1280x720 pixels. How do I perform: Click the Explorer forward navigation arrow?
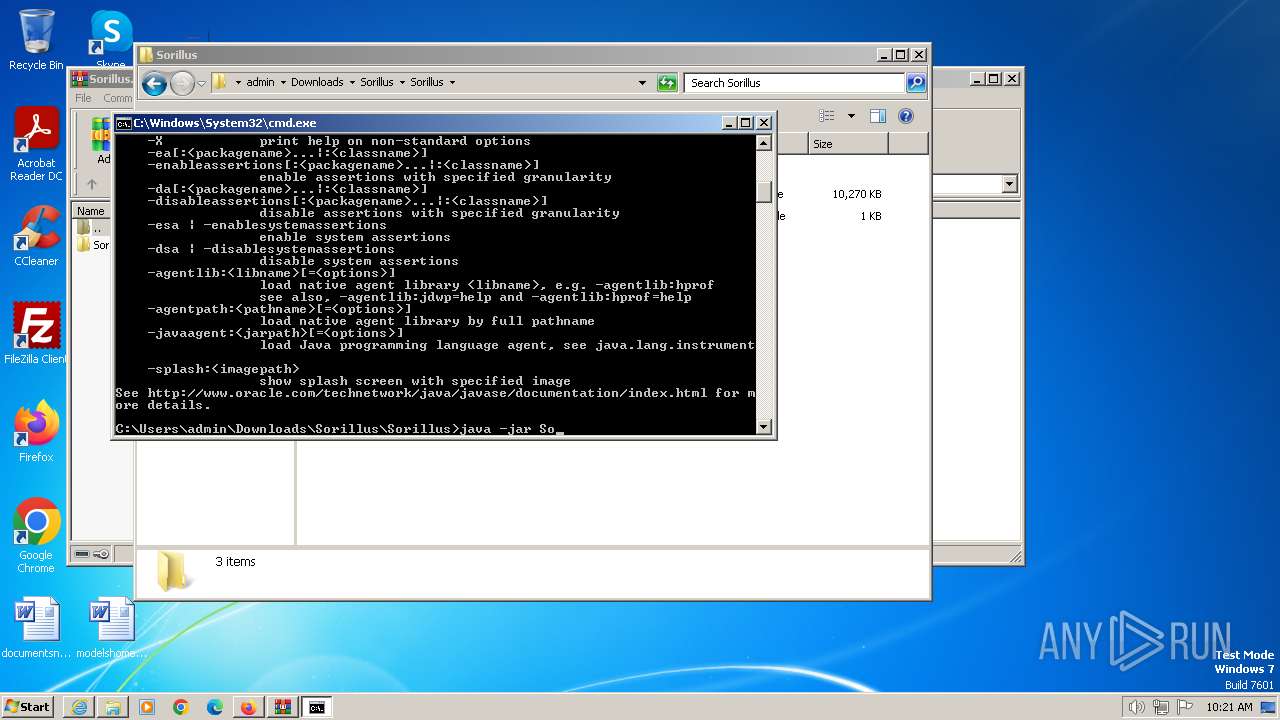point(182,84)
